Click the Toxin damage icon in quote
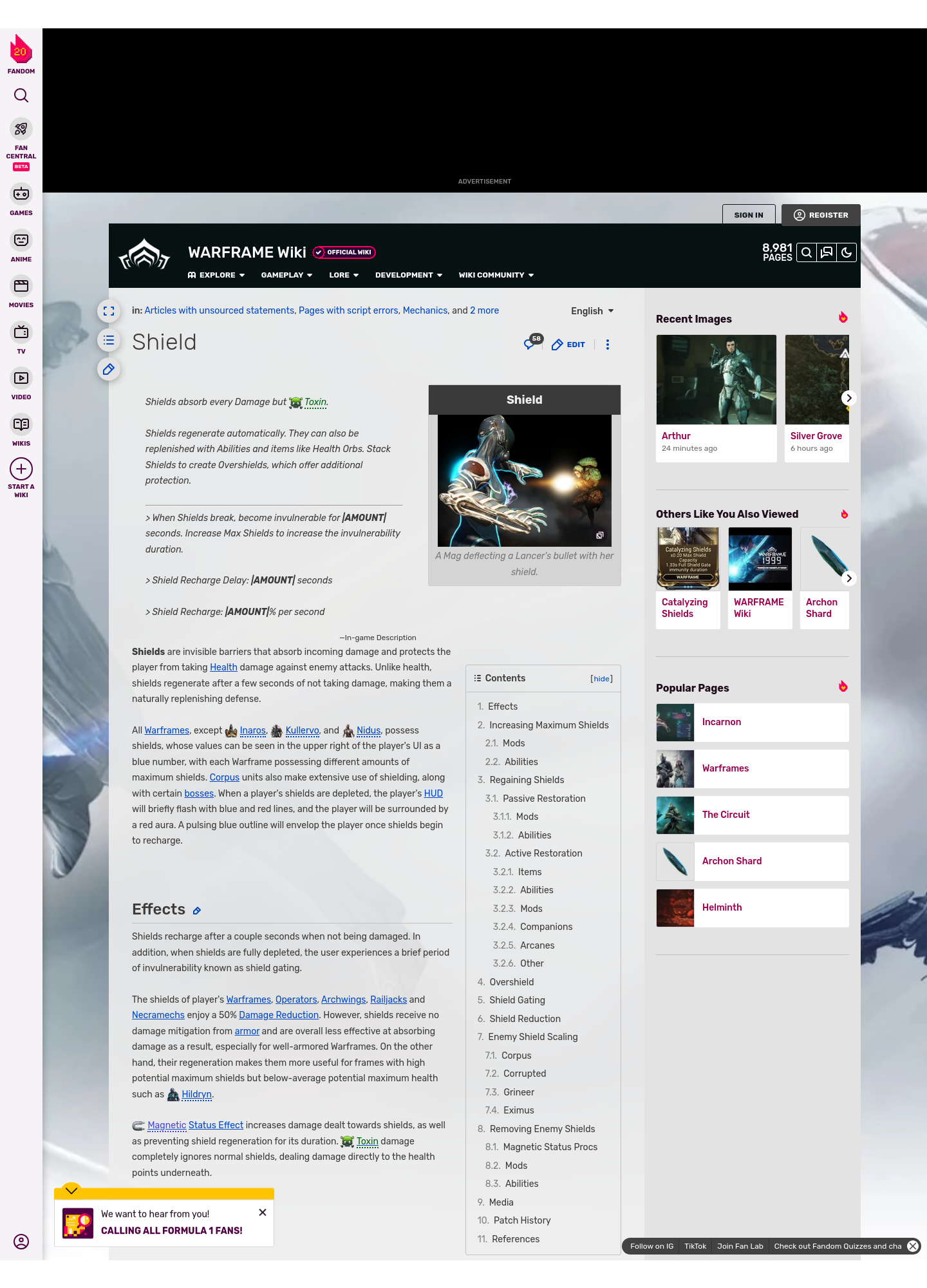Screen dimensions: 927x1288 (x=295, y=402)
